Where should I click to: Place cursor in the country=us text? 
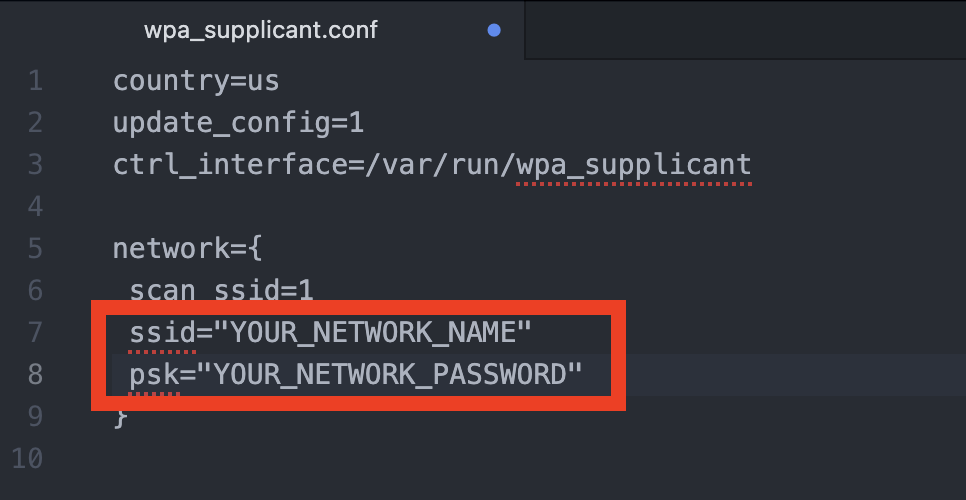click(x=196, y=80)
